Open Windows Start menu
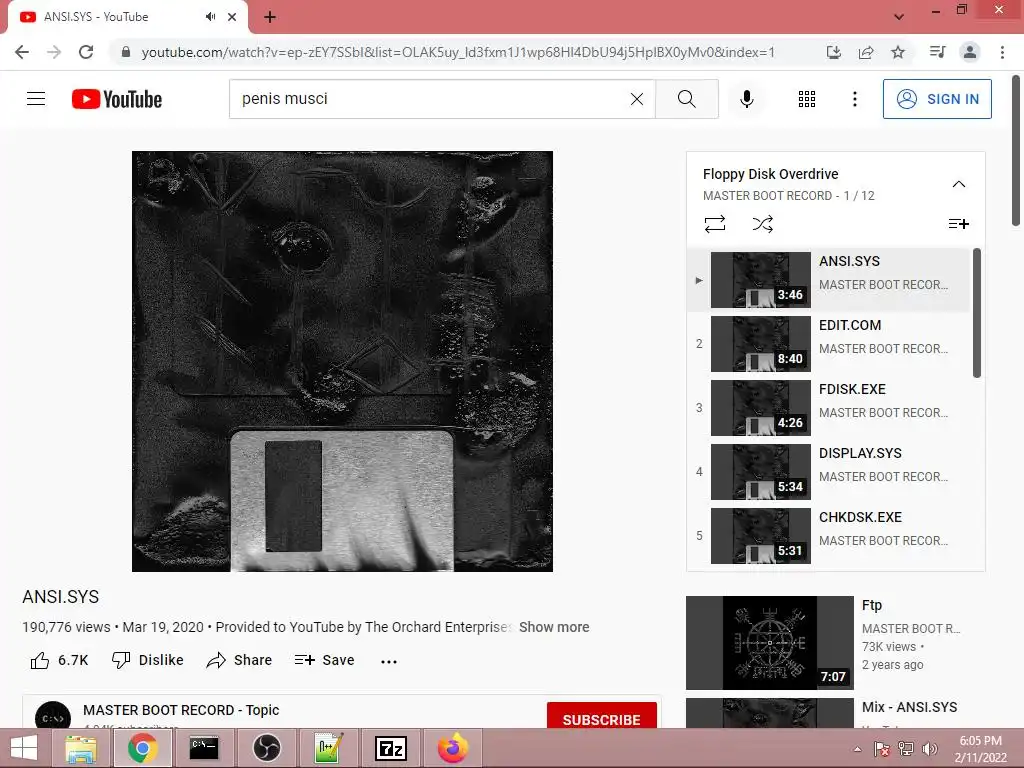Screen dimensions: 1024x768 [x=24, y=748]
